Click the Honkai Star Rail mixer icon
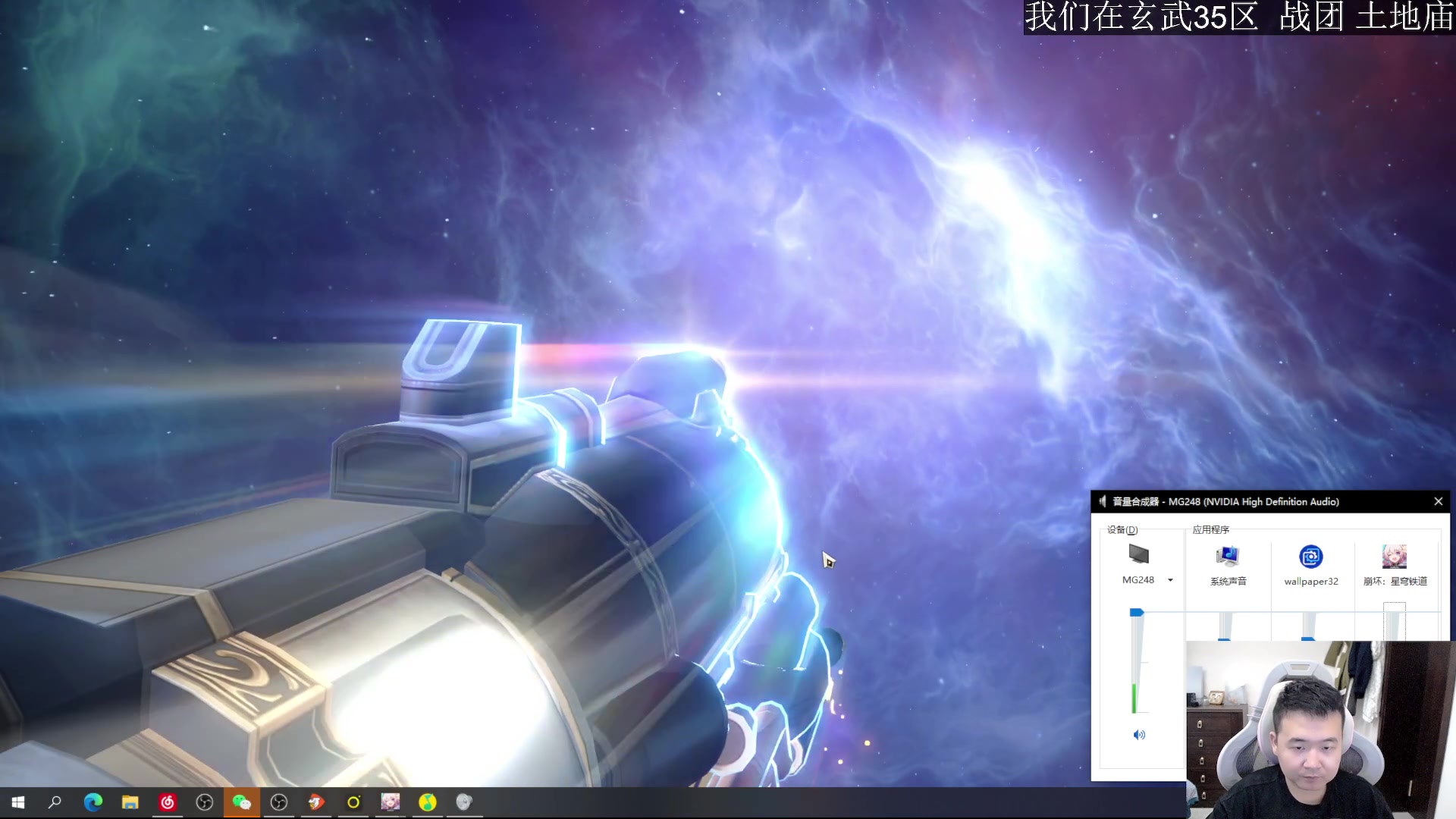Image resolution: width=1456 pixels, height=819 pixels. (1395, 557)
